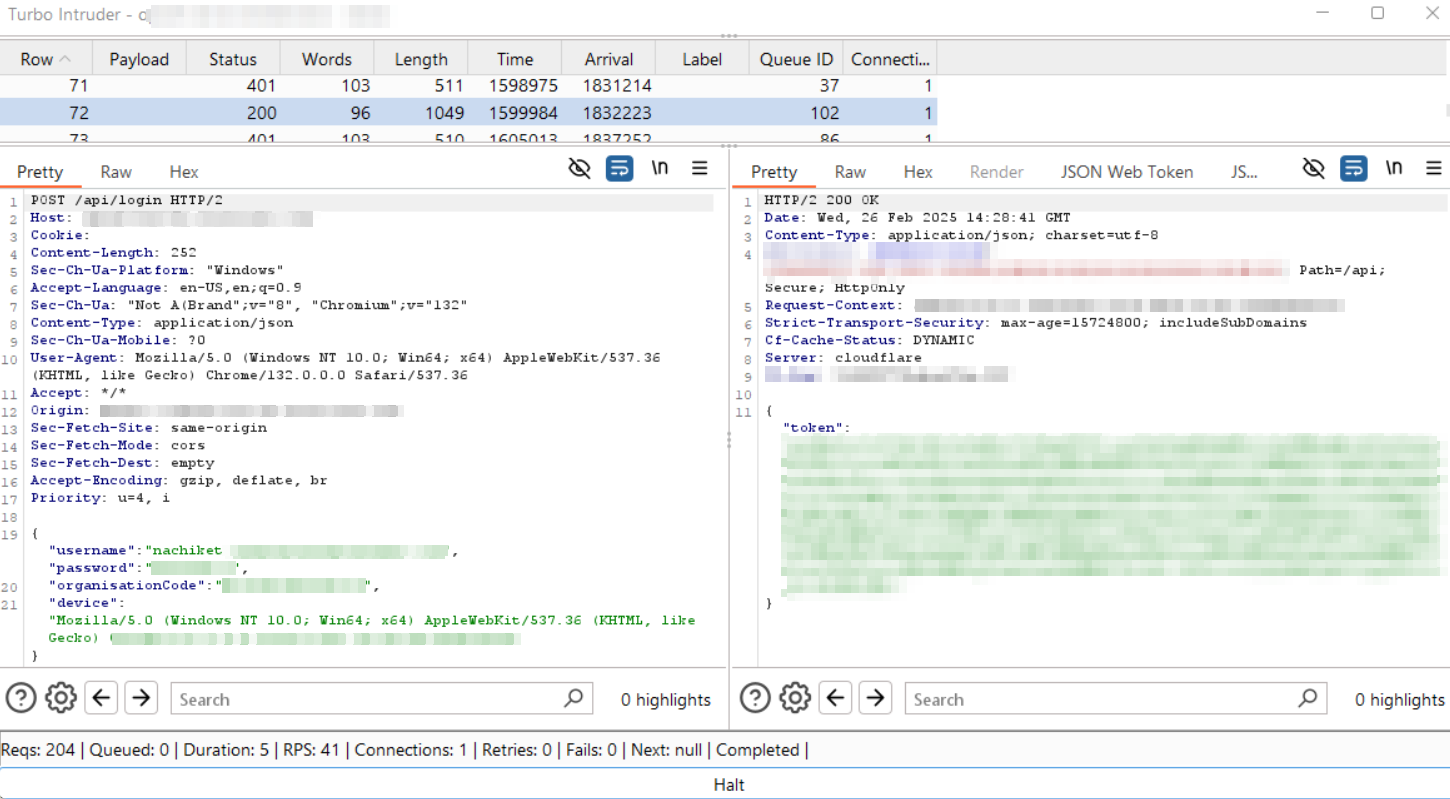Open hamburger menu in request pane
This screenshot has width=1450, height=799.
click(700, 169)
